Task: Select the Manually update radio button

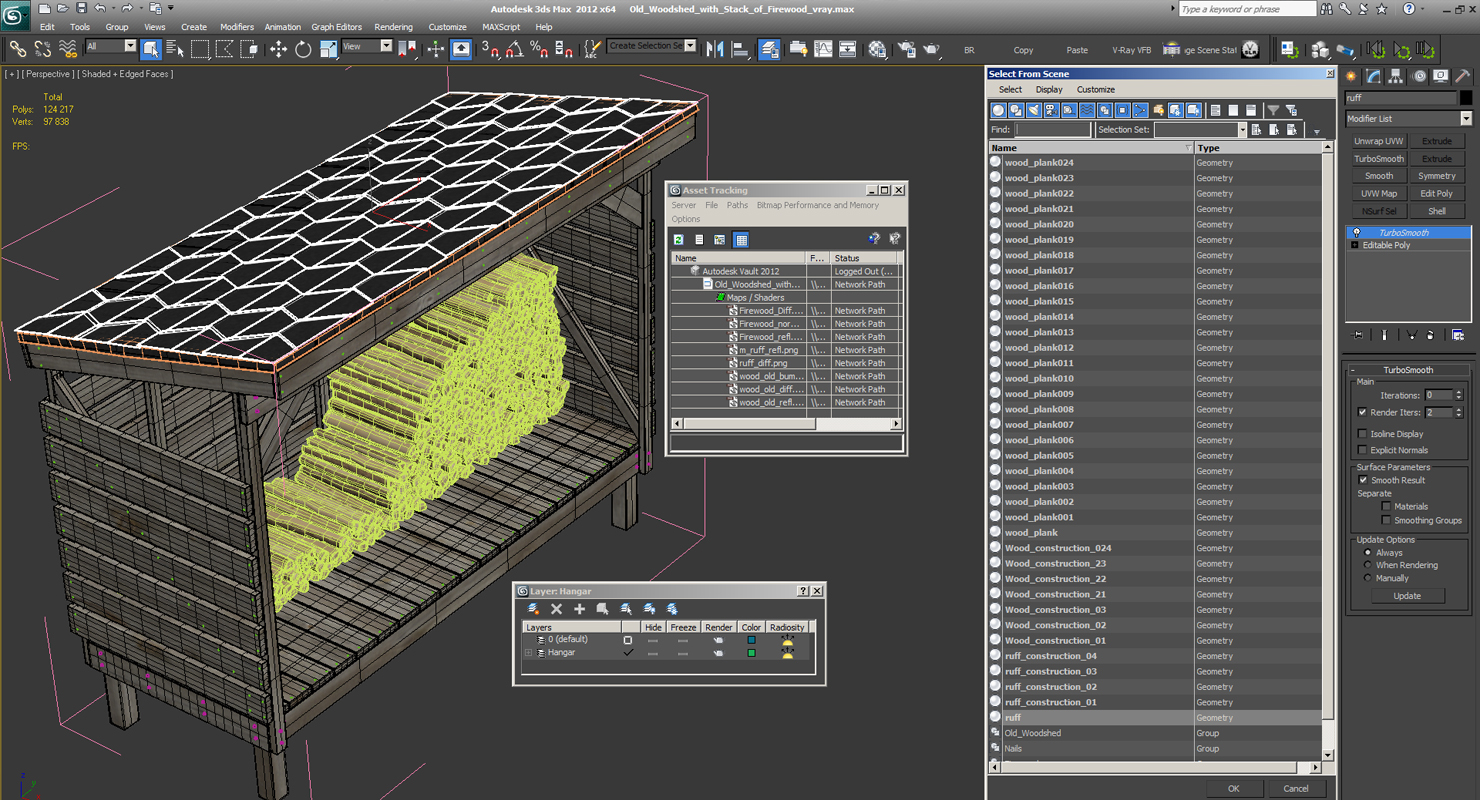Action: tap(1368, 578)
